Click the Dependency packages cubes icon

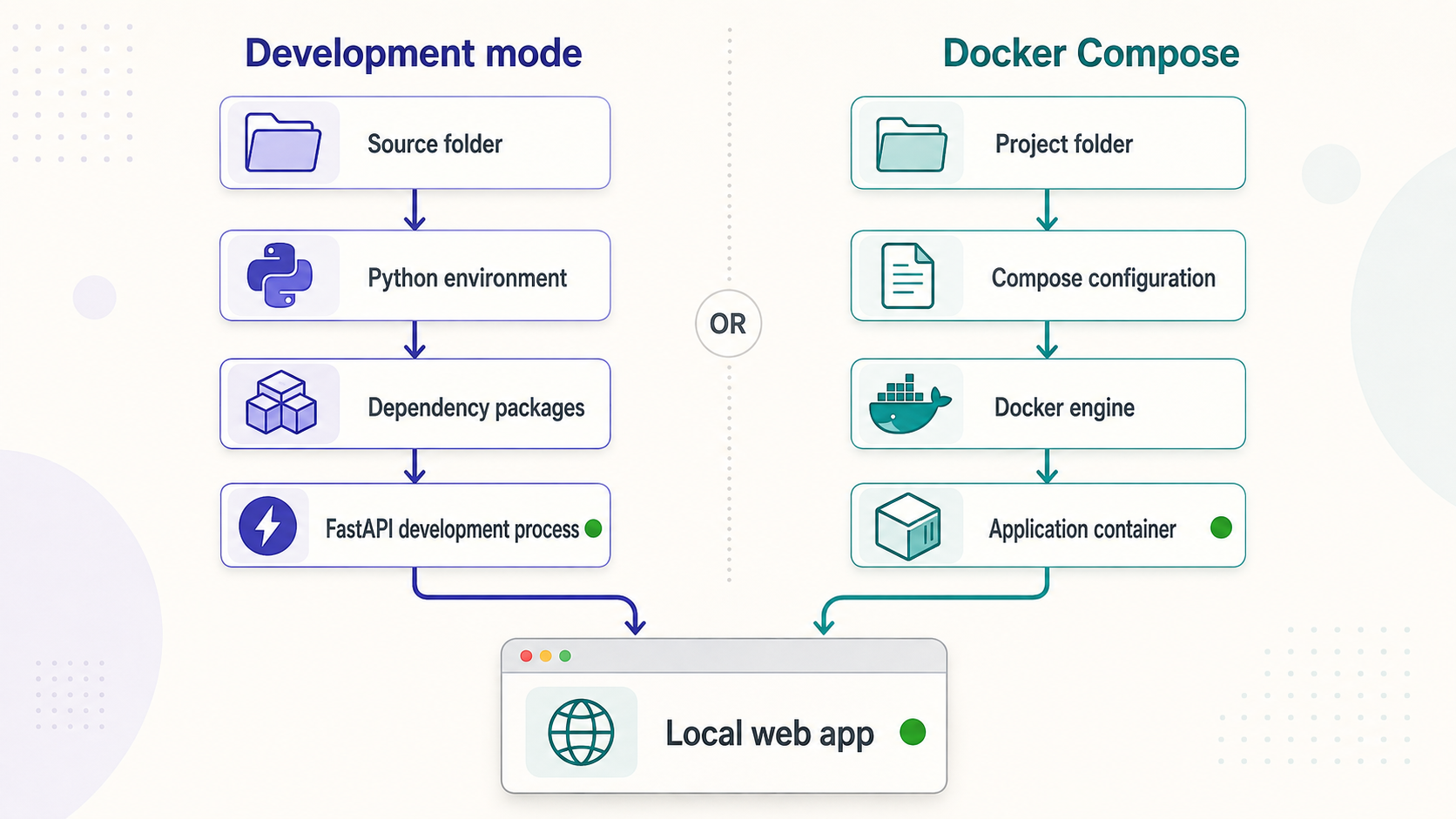281,403
